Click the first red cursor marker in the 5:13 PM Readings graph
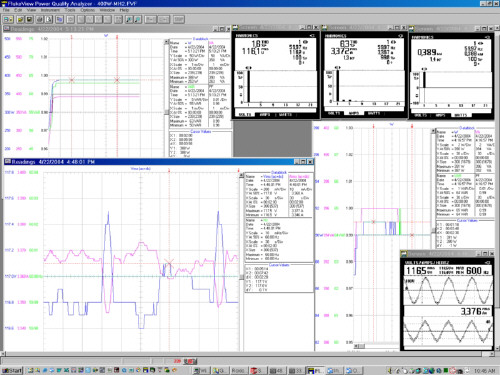Image resolution: width=500 pixels, height=375 pixels. 71,38
